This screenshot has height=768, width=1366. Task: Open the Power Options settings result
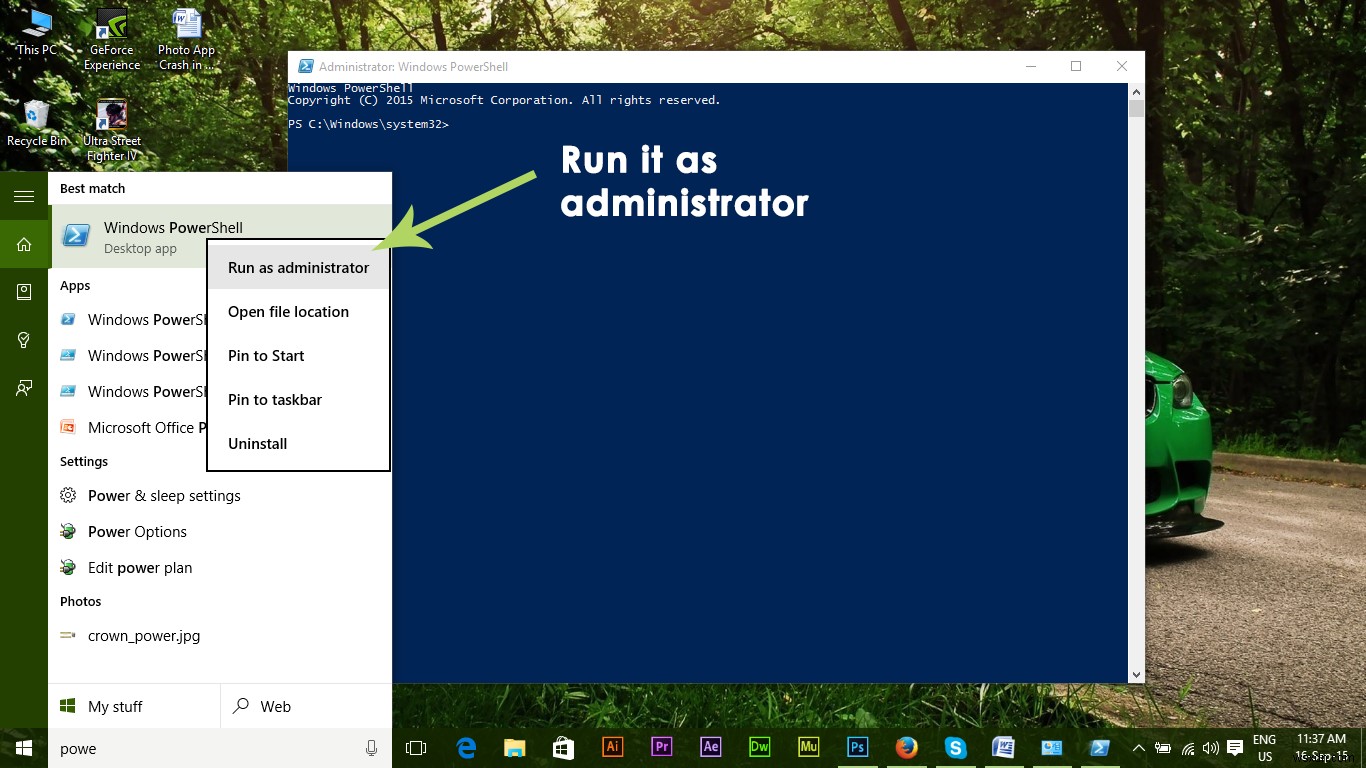point(220,532)
